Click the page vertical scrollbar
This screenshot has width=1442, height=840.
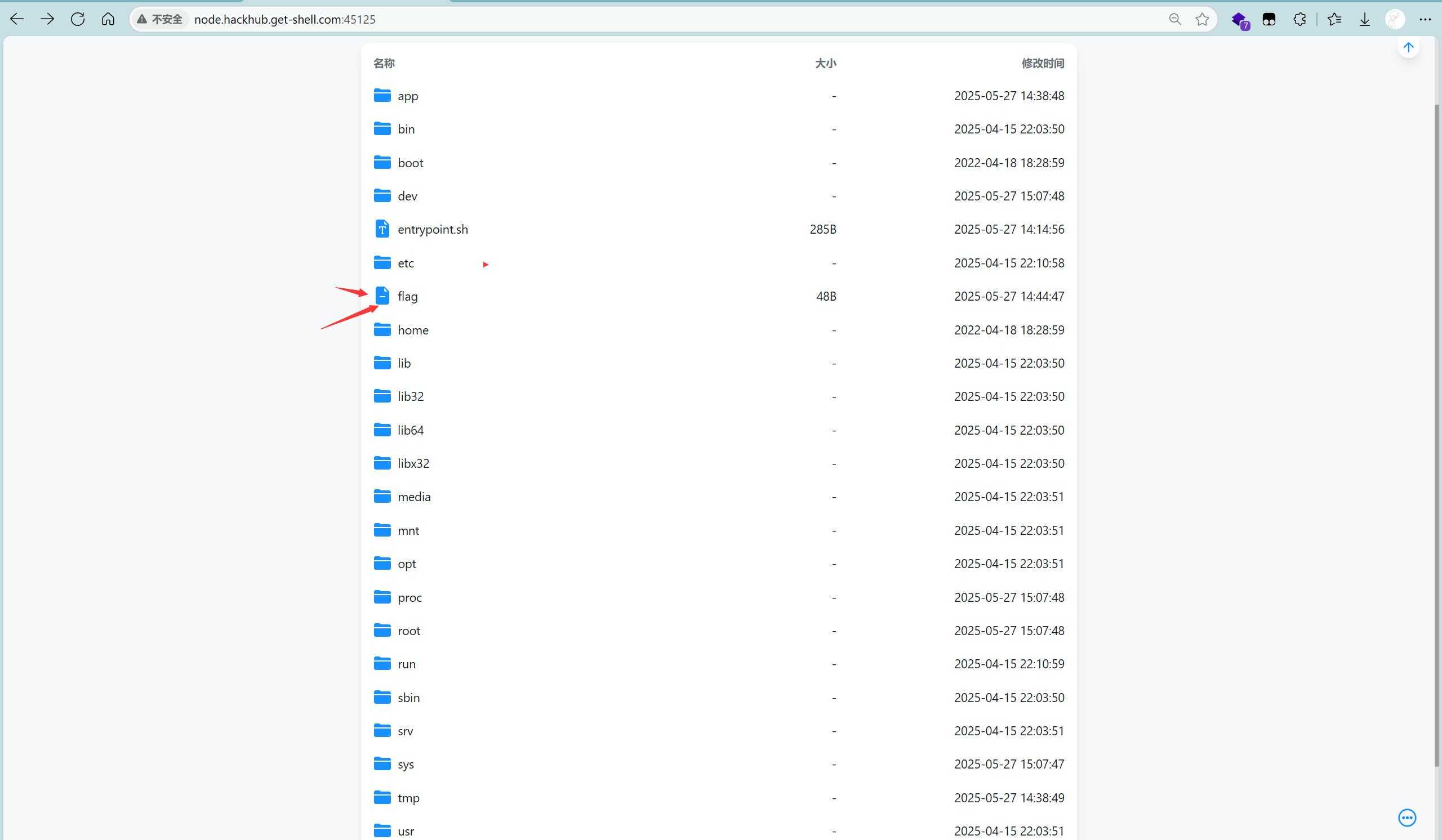(x=1436, y=435)
